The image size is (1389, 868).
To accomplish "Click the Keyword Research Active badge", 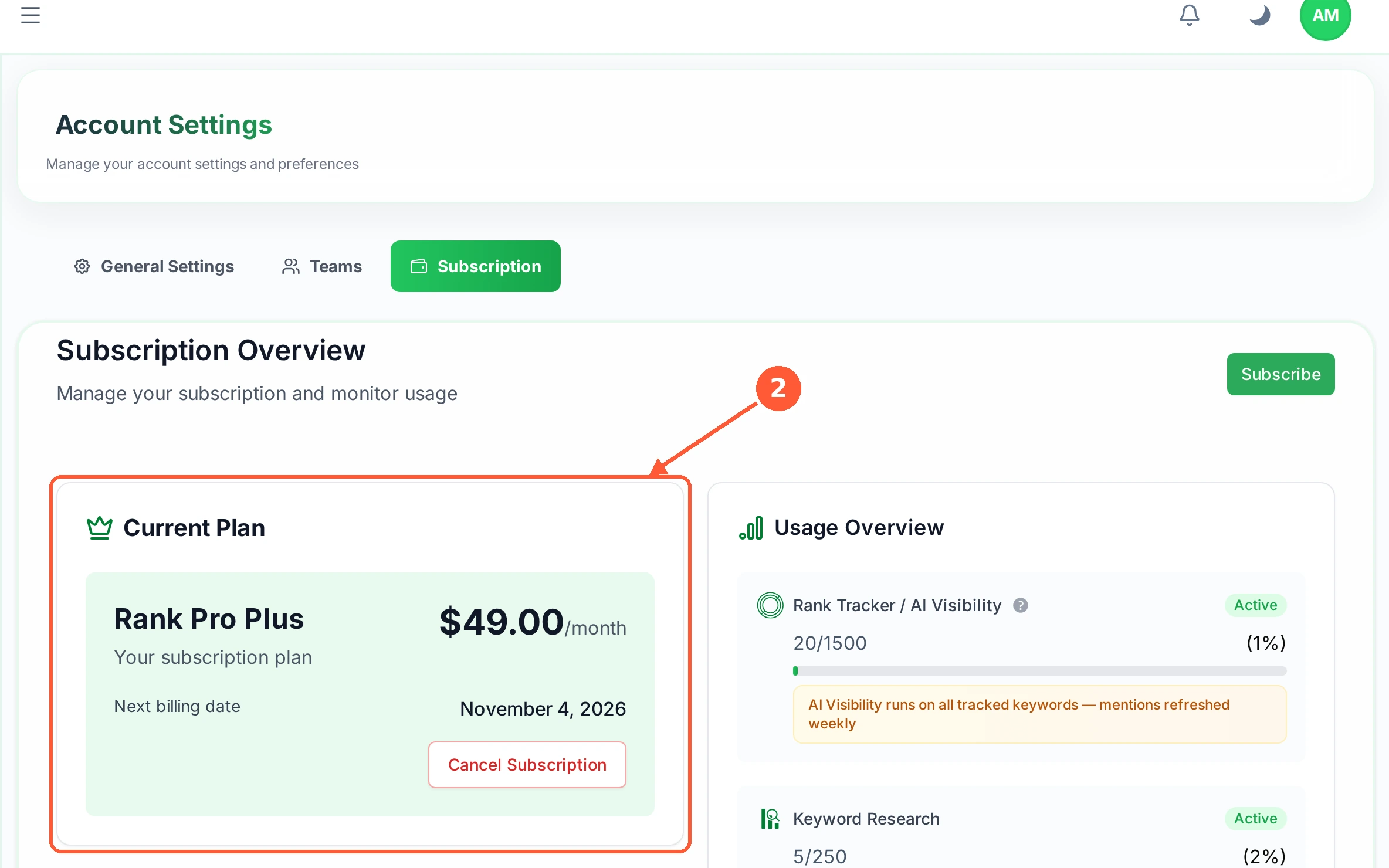I will coord(1255,819).
